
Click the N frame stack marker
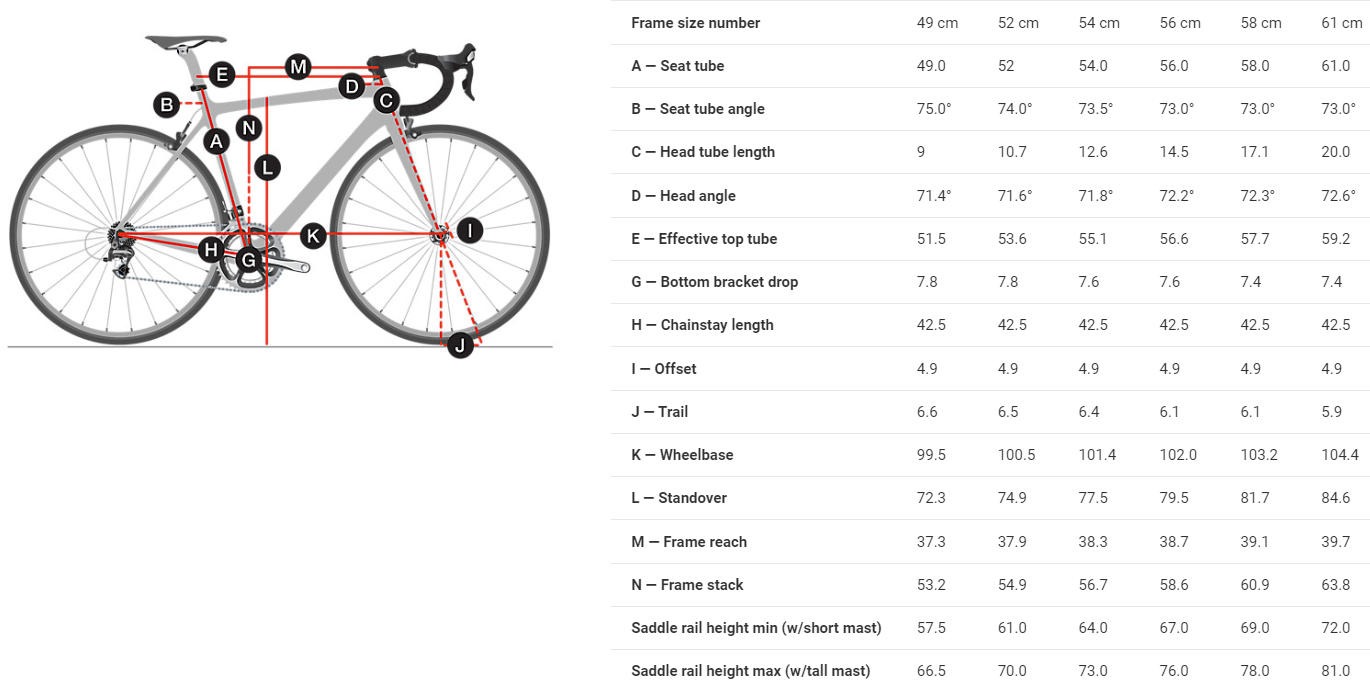click(x=249, y=127)
